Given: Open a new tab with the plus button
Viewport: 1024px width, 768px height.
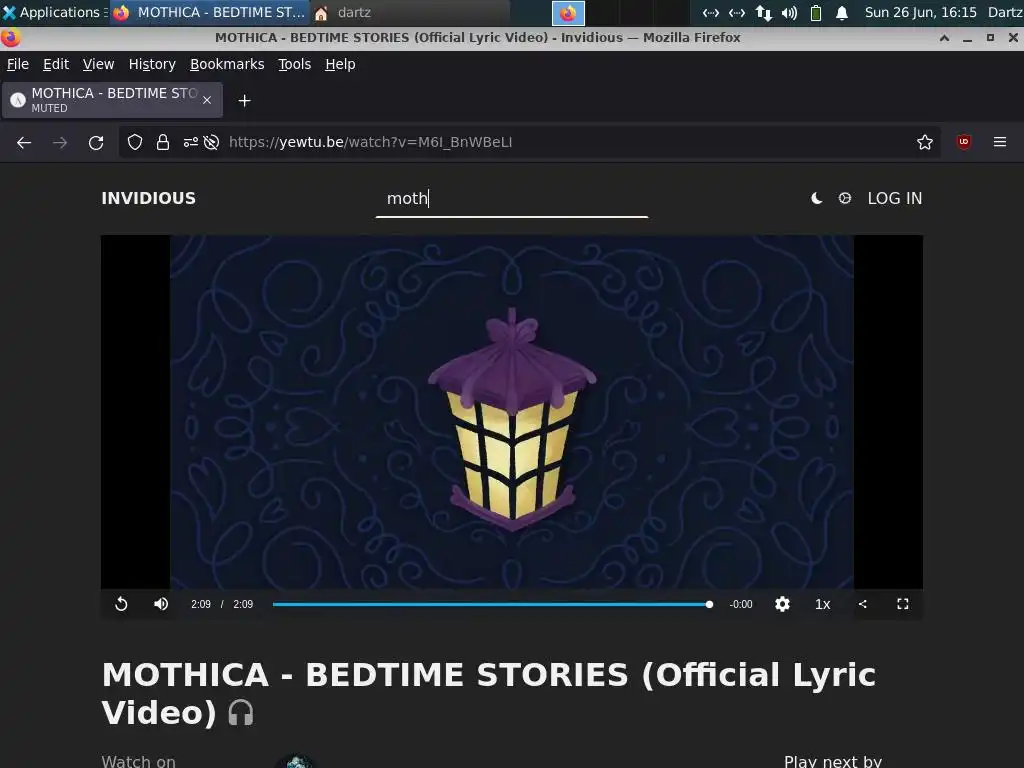Looking at the screenshot, I should [x=244, y=101].
